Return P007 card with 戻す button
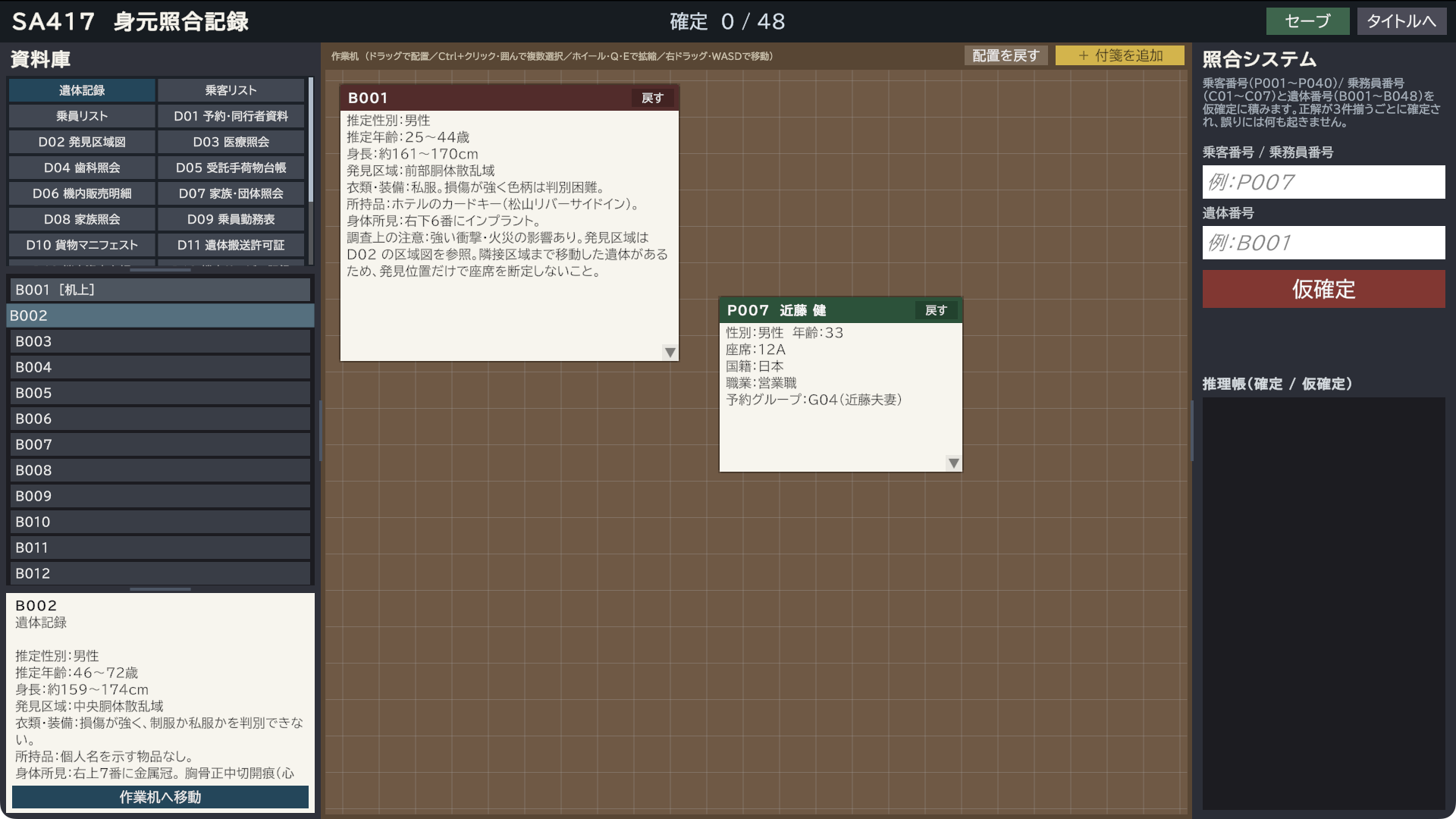Screen dimensions: 1456x819 tap(936, 310)
